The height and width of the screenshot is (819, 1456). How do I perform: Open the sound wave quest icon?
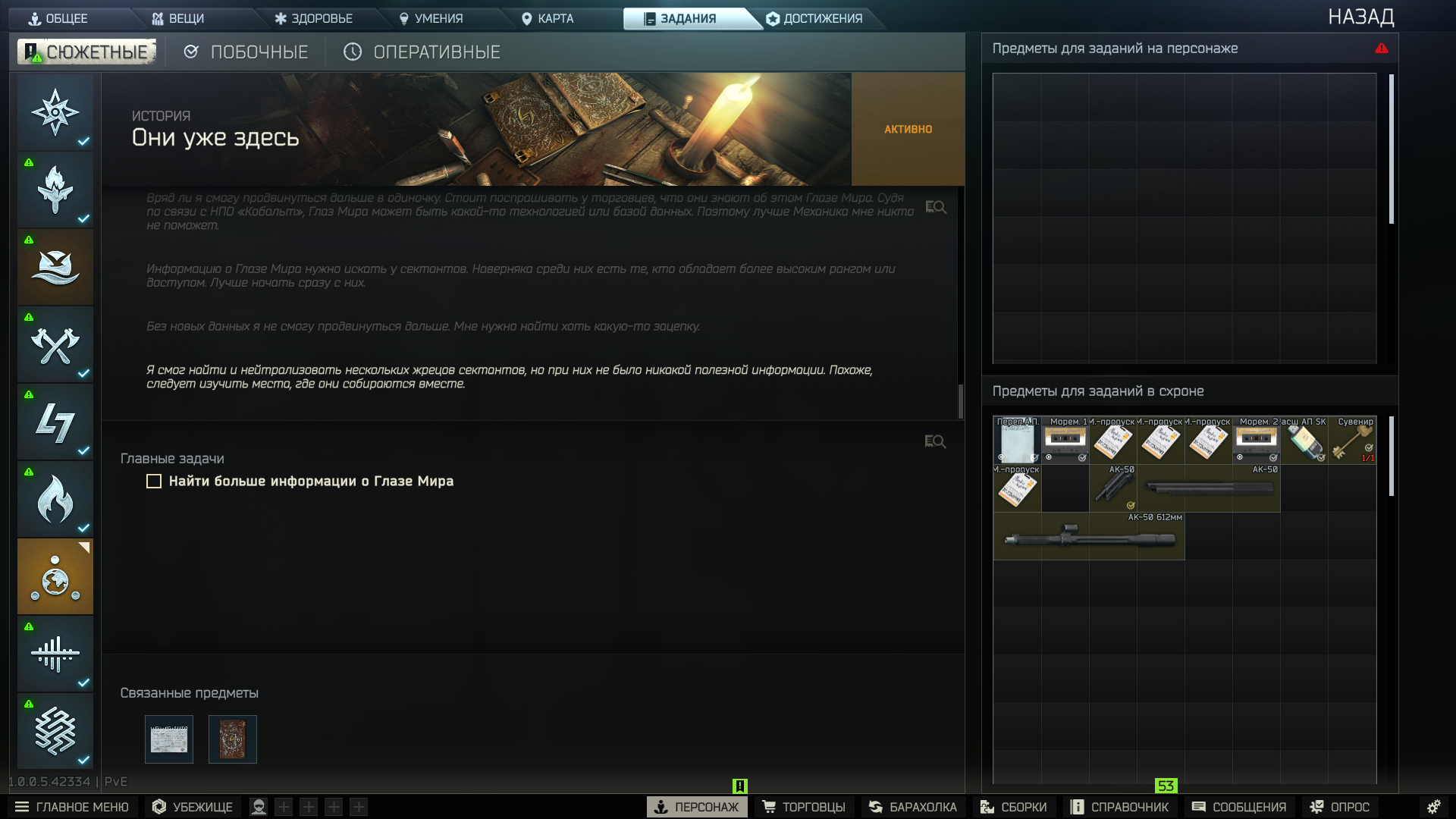tap(55, 654)
